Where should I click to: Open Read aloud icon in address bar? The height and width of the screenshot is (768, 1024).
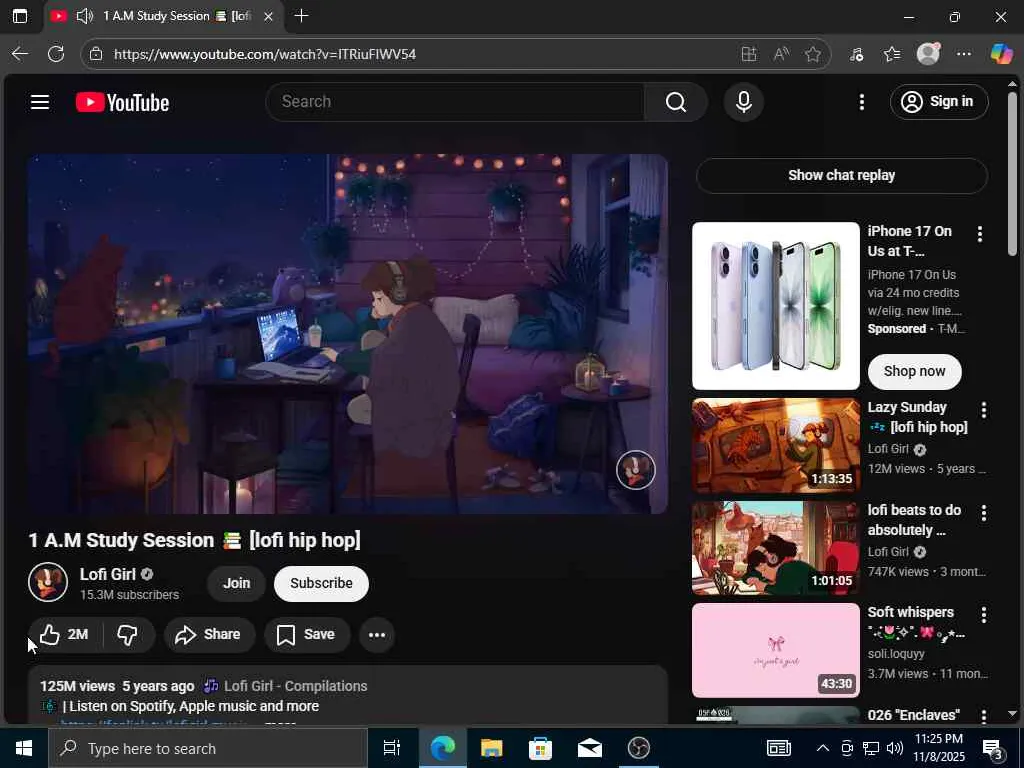781,54
